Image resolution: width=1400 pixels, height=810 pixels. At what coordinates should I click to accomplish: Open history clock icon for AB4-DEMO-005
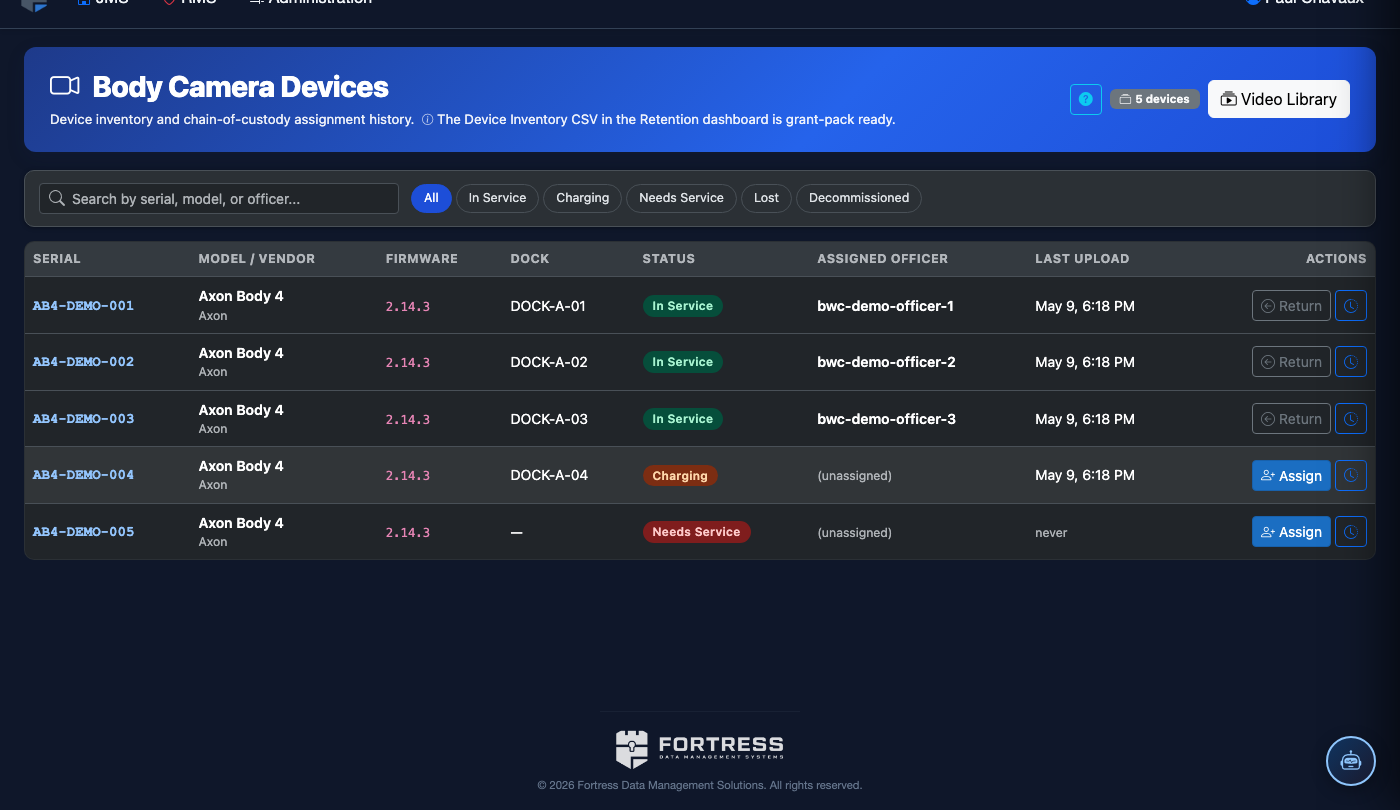[x=1351, y=532]
